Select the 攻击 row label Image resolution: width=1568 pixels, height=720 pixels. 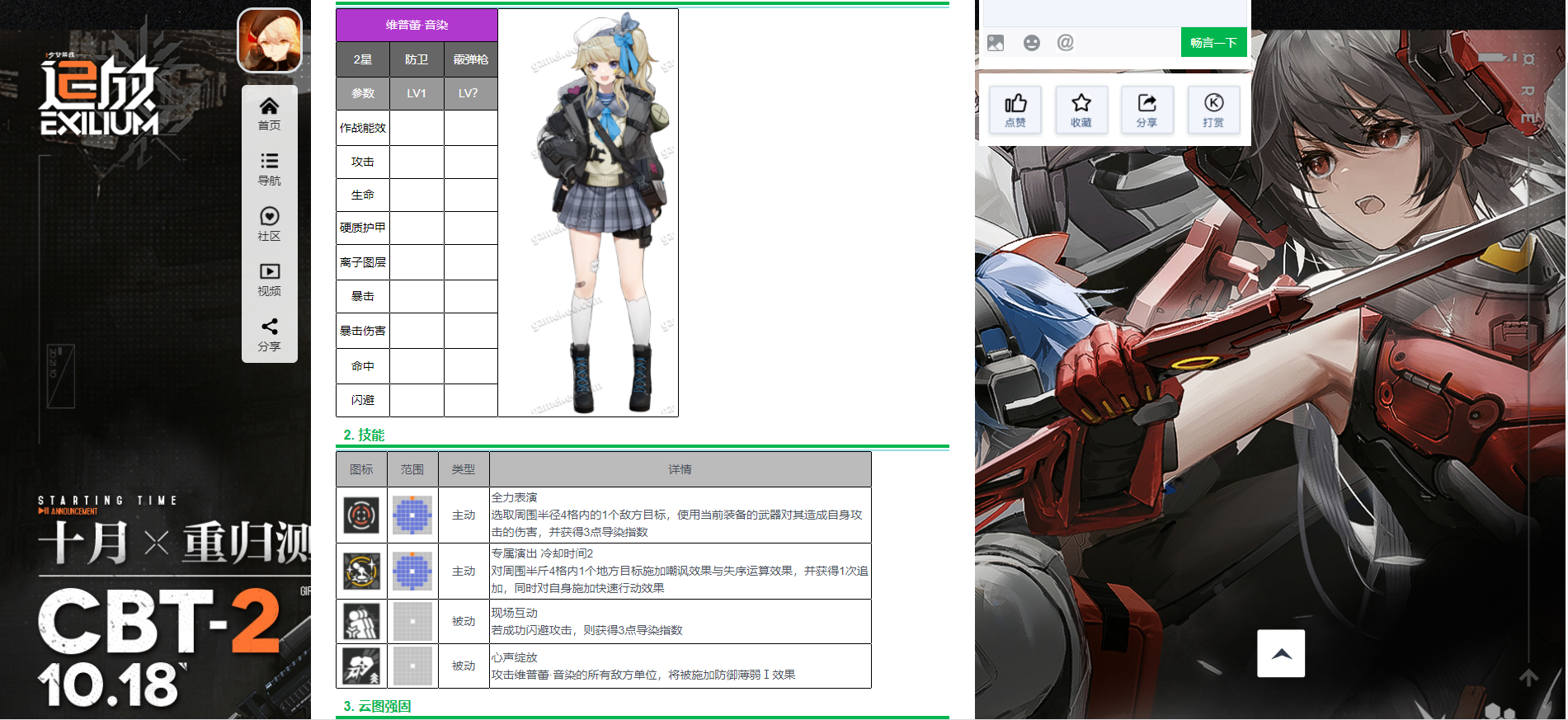point(363,162)
